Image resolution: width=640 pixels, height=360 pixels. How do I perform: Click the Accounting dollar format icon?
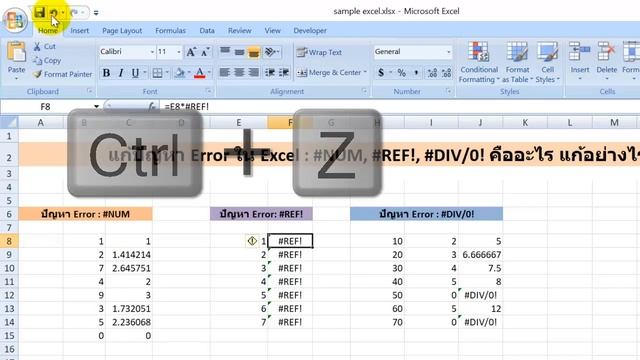coord(381,73)
